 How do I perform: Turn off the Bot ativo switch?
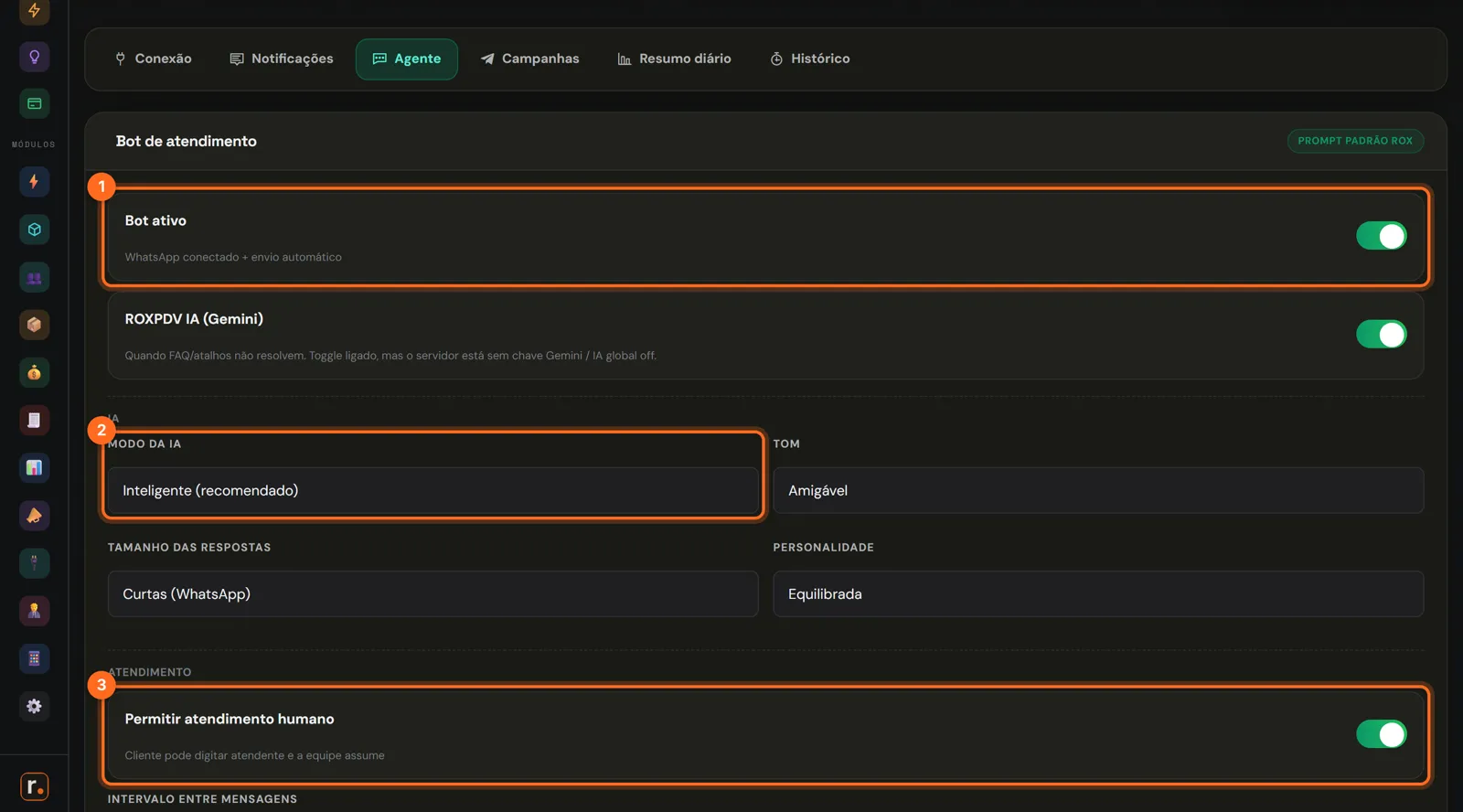pyautogui.click(x=1381, y=236)
